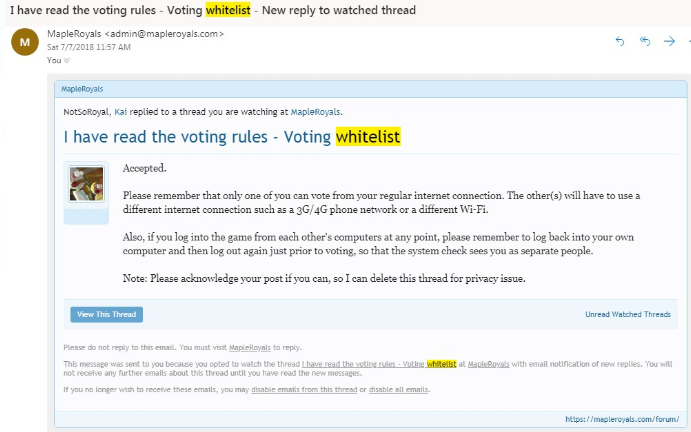
Task: Open the Unread Watched Threads link
Action: (x=628, y=314)
